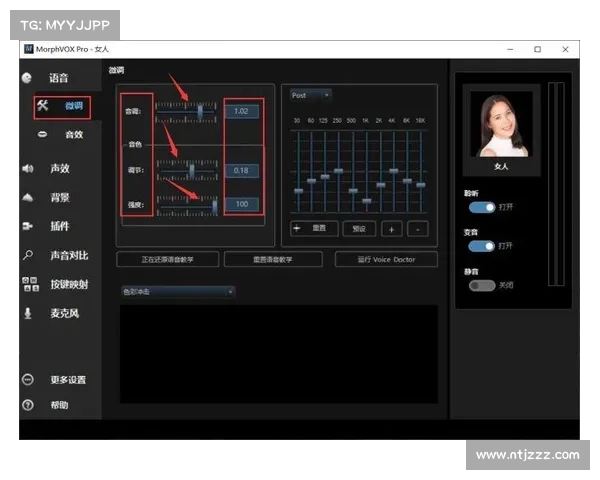Click the button left of Voice Doctor

(x=273, y=260)
